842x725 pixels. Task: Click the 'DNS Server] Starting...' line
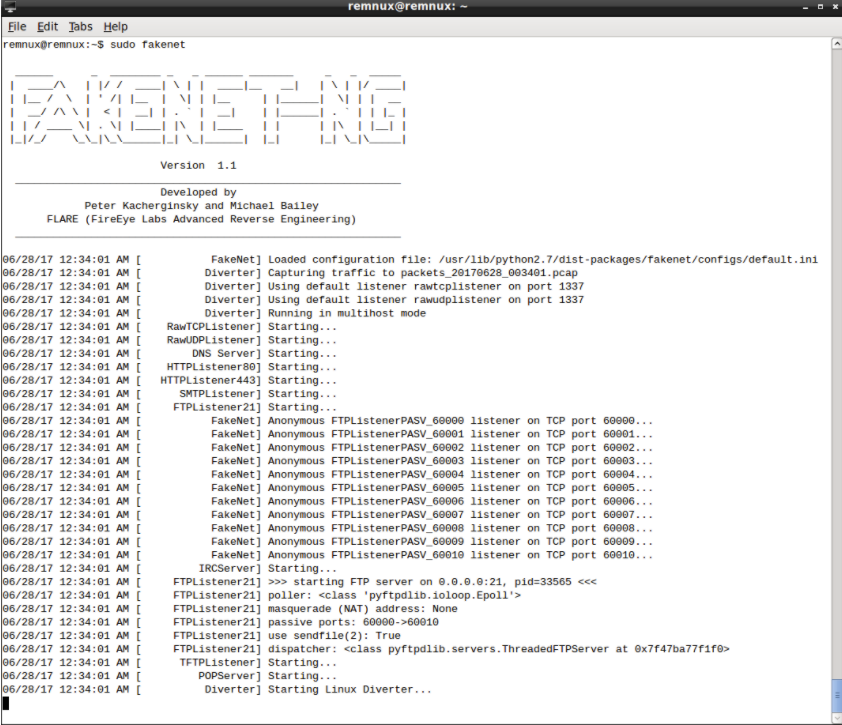coord(170,353)
